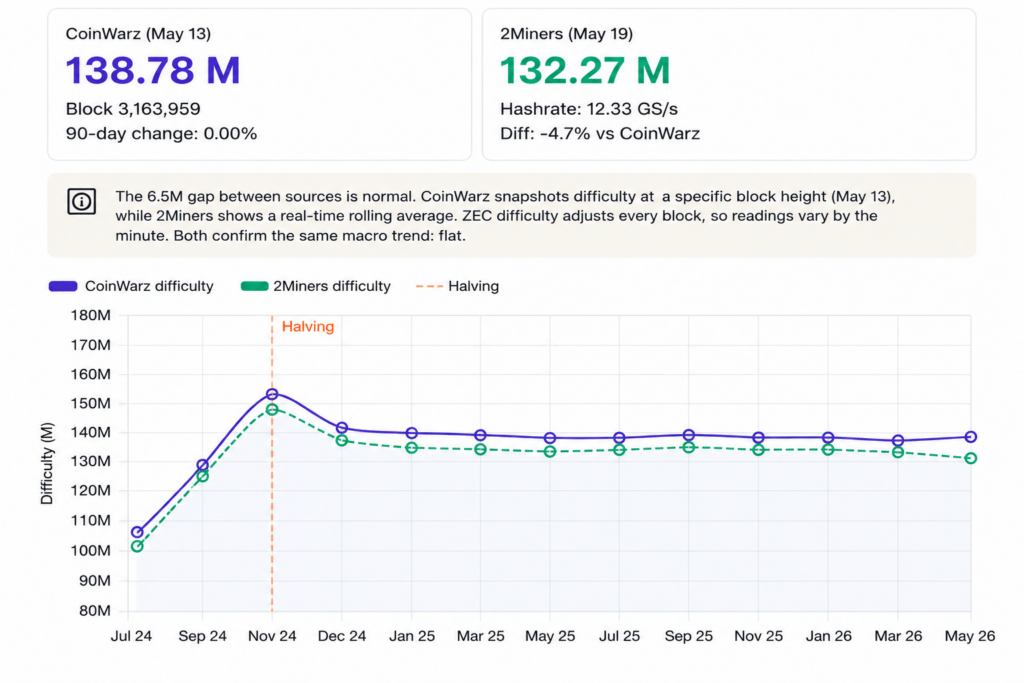The image size is (1024, 683).
Task: Click the Sep 25 x-axis label
Action: pyautogui.click(x=688, y=636)
